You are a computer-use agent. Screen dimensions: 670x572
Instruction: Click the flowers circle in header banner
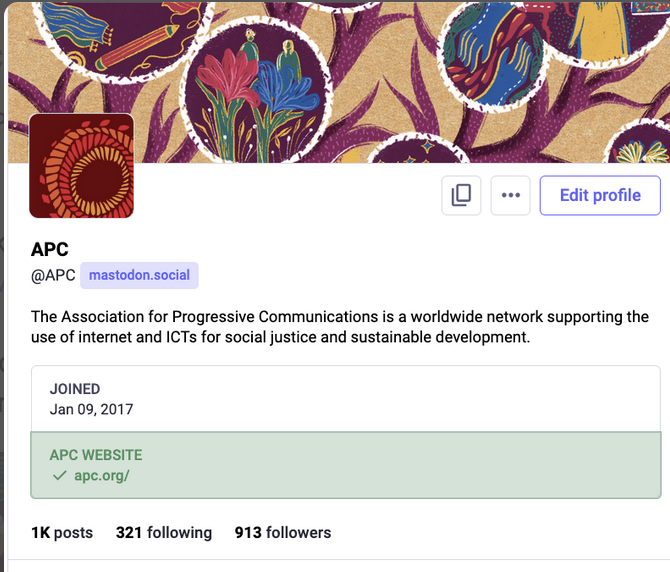(256, 92)
